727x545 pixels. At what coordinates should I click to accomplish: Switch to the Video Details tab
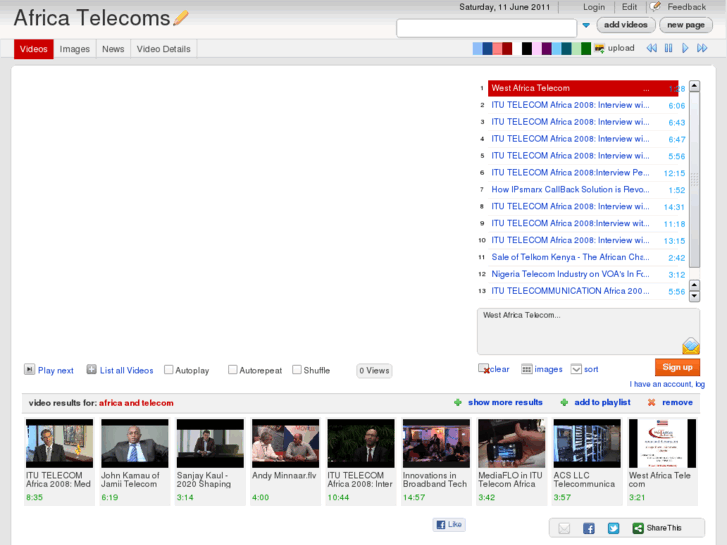(164, 49)
